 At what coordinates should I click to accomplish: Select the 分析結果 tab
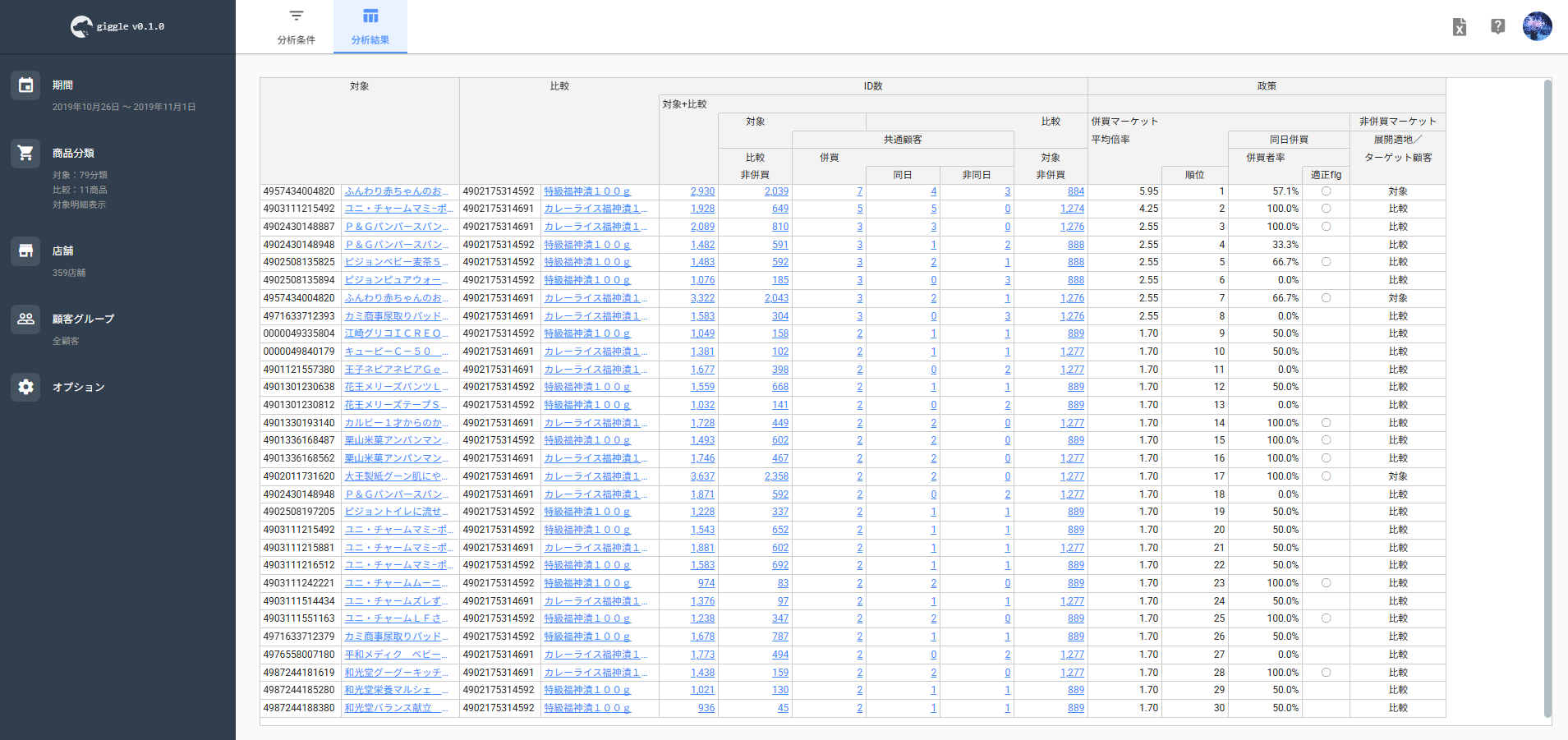[x=370, y=27]
